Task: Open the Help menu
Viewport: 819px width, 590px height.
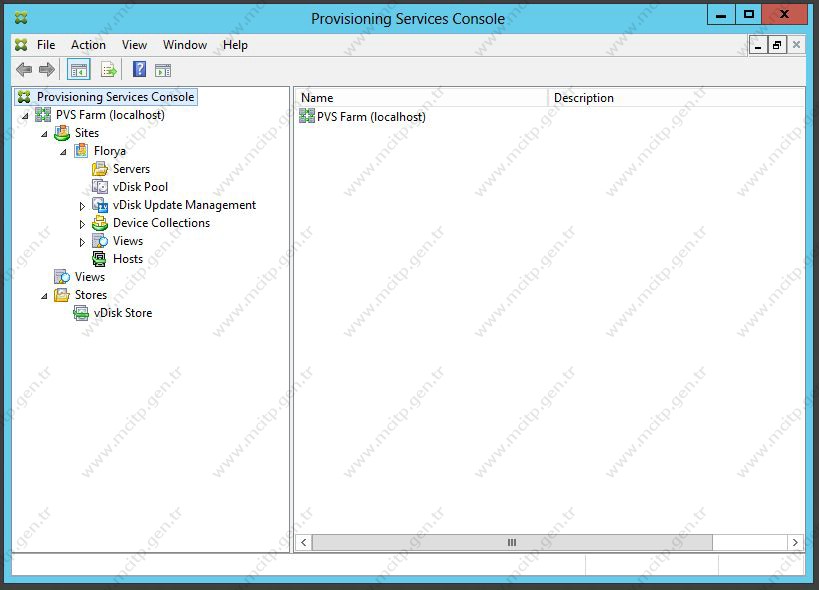Action: pyautogui.click(x=235, y=45)
